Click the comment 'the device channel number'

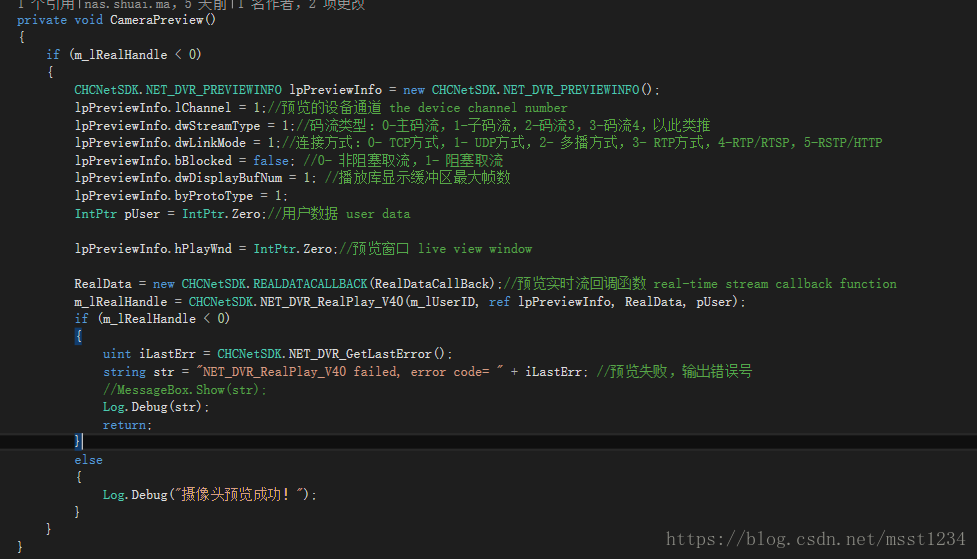point(478,108)
